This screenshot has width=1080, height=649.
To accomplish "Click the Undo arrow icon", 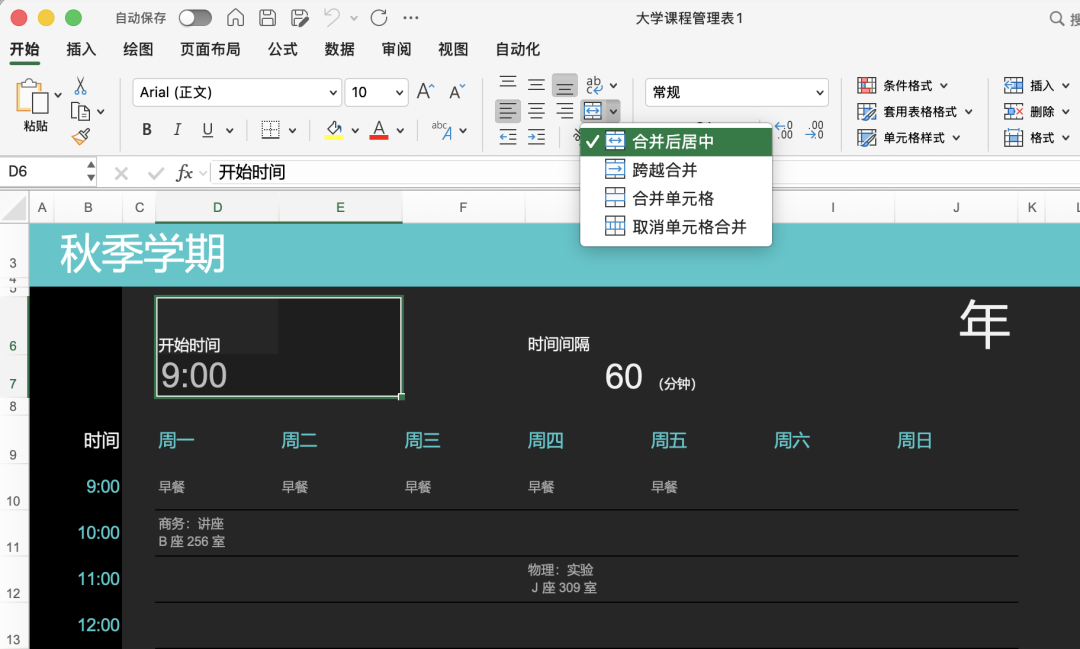I will pos(332,17).
